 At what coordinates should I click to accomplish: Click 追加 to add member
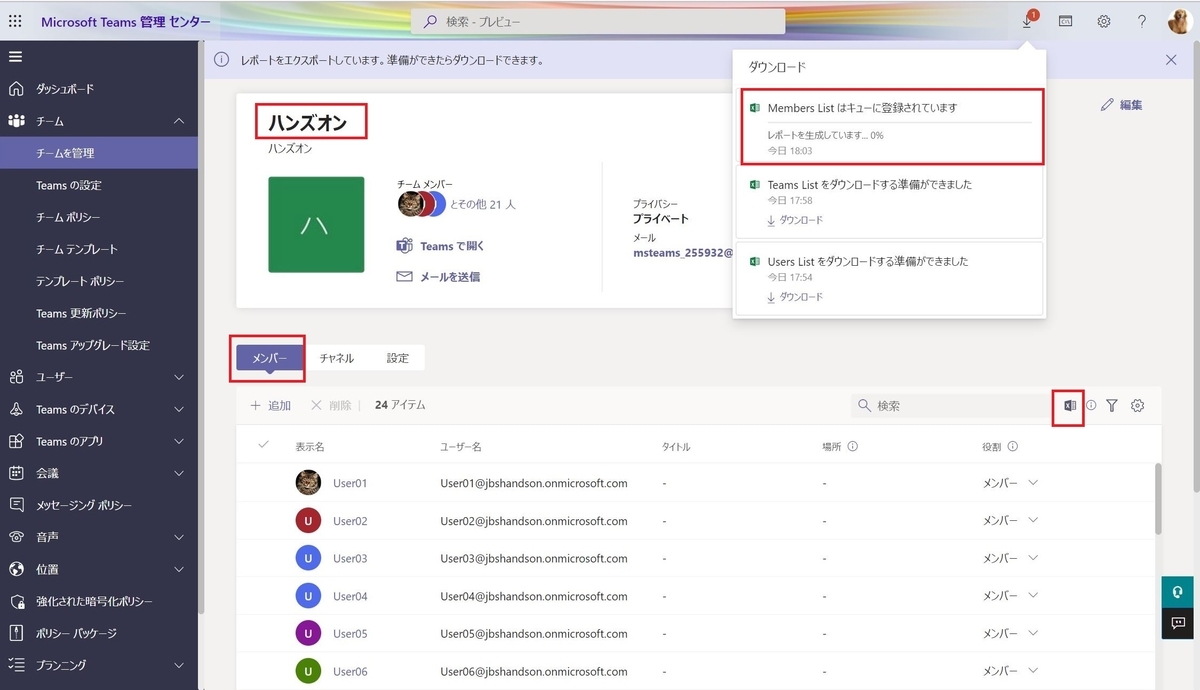tap(270, 405)
